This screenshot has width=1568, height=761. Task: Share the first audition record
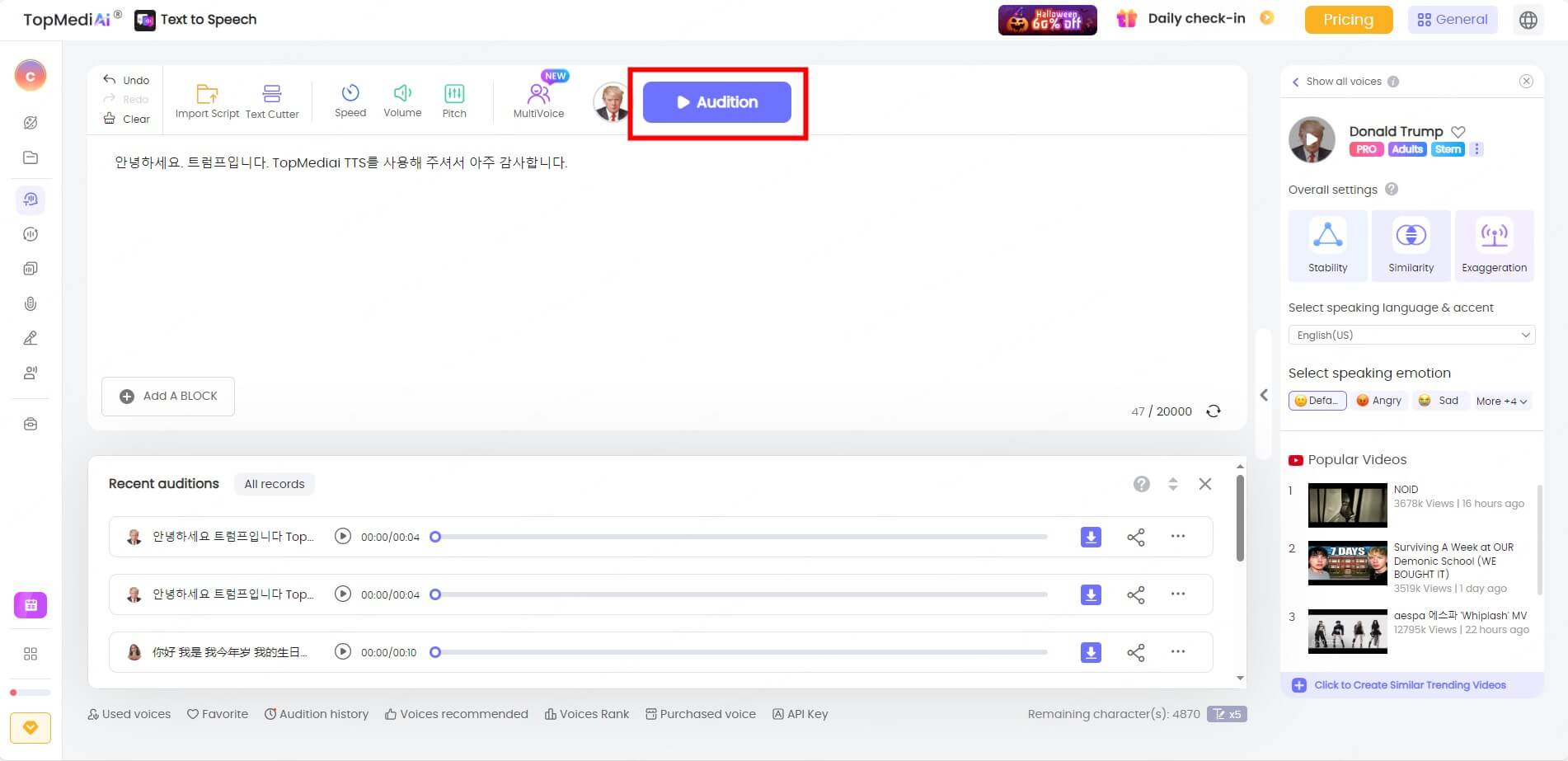[1136, 538]
